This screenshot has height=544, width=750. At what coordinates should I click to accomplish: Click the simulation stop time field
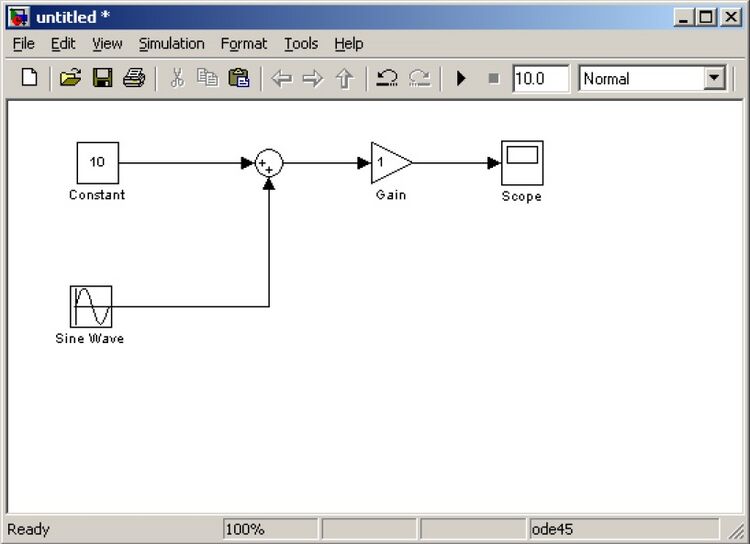pos(540,79)
